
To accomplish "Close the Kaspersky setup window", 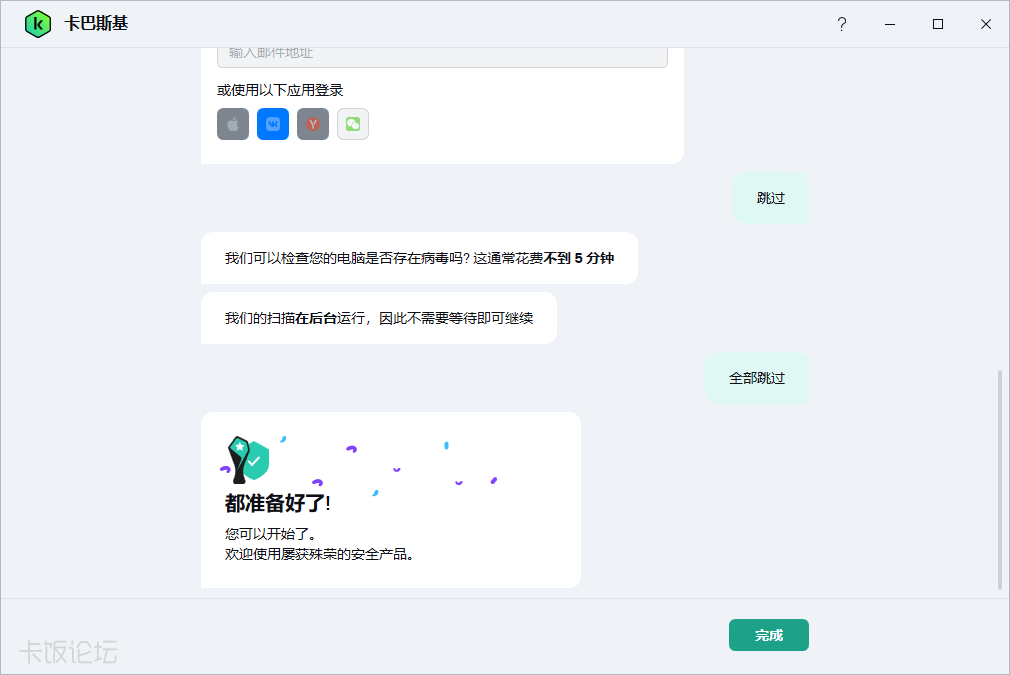I will click(x=986, y=24).
